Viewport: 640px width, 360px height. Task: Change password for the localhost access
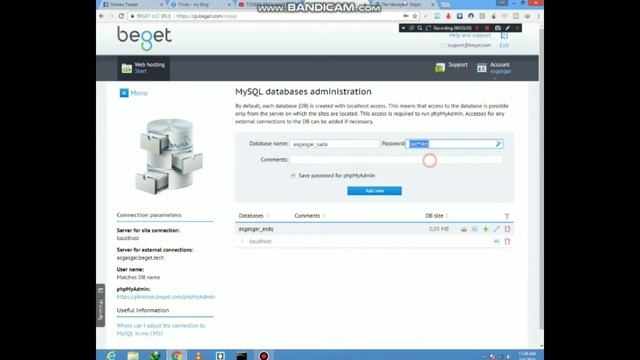496,242
